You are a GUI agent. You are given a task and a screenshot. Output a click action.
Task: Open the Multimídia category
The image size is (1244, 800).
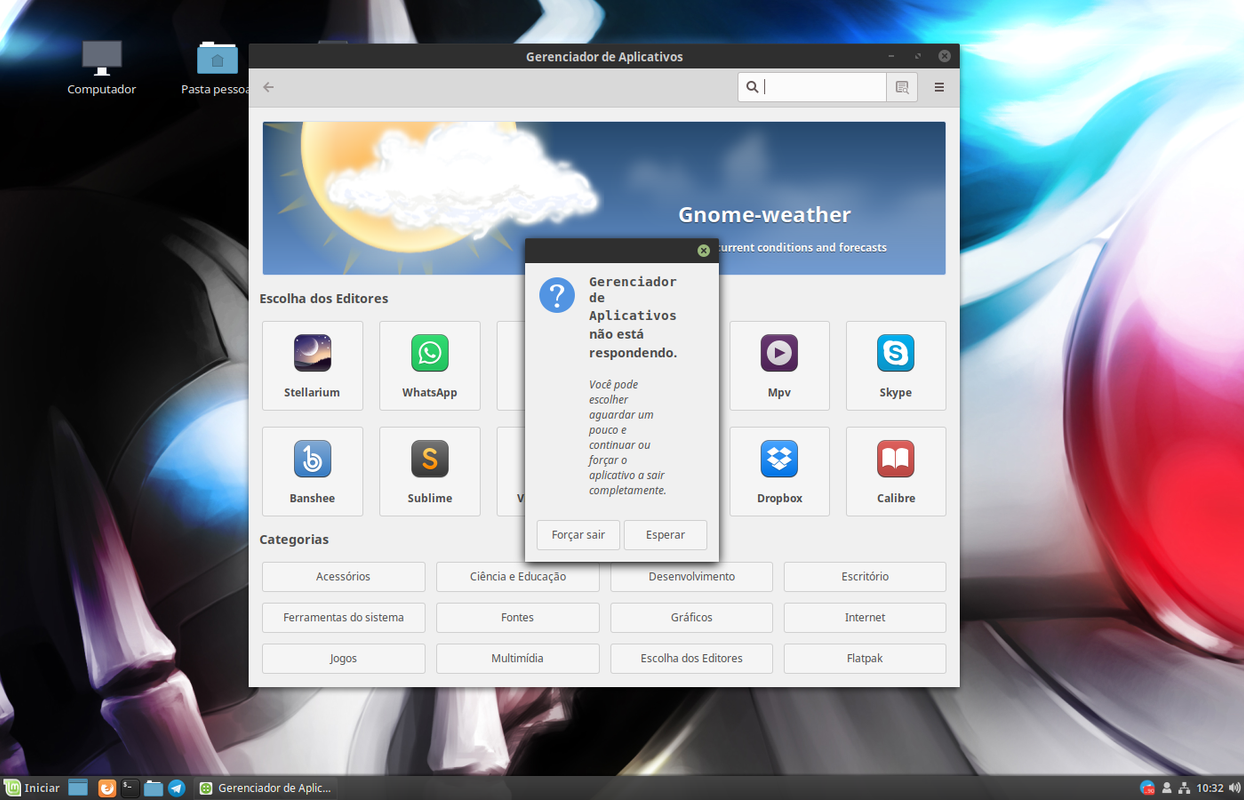[518, 659]
